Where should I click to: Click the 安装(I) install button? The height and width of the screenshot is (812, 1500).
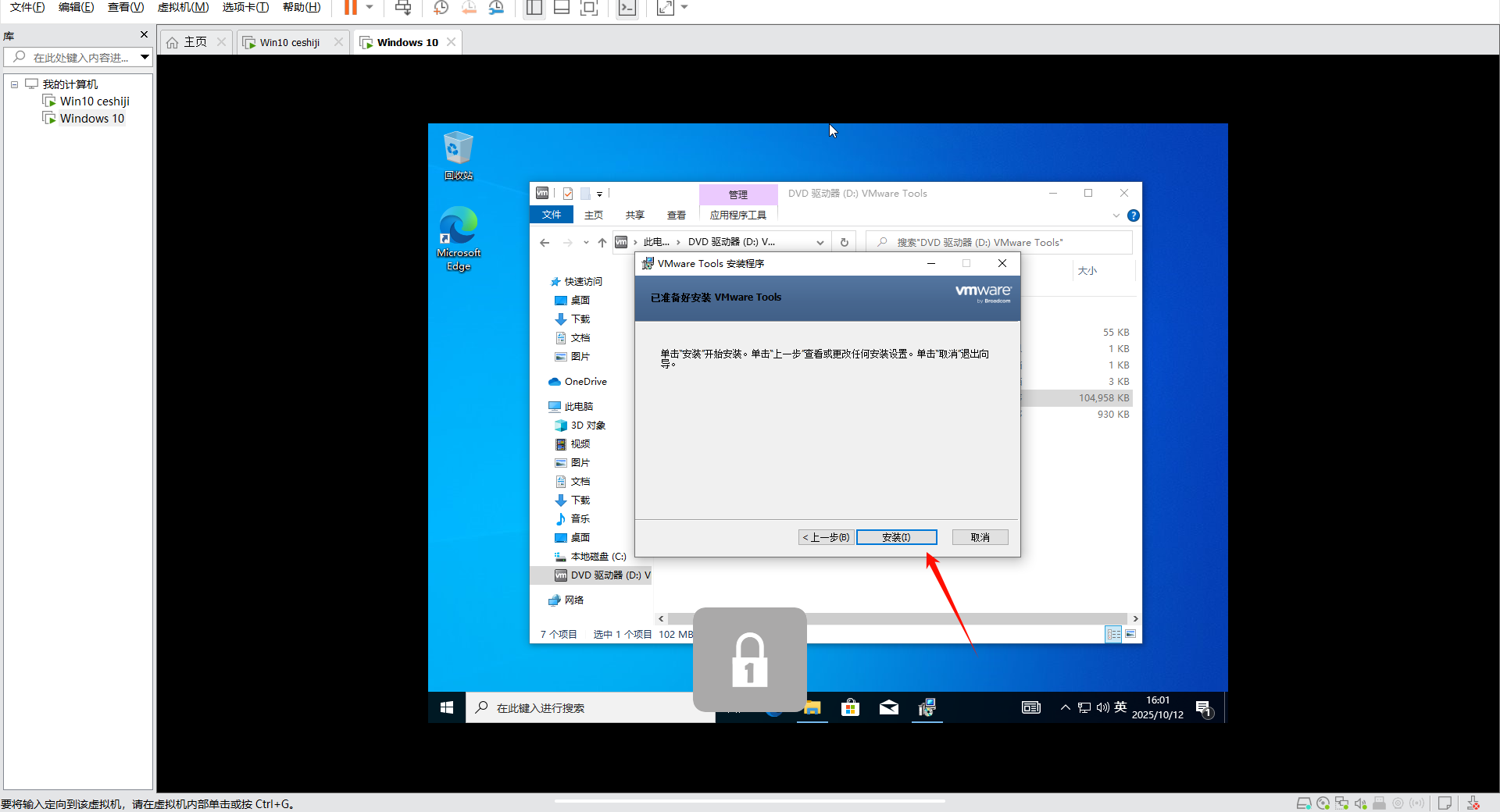896,537
